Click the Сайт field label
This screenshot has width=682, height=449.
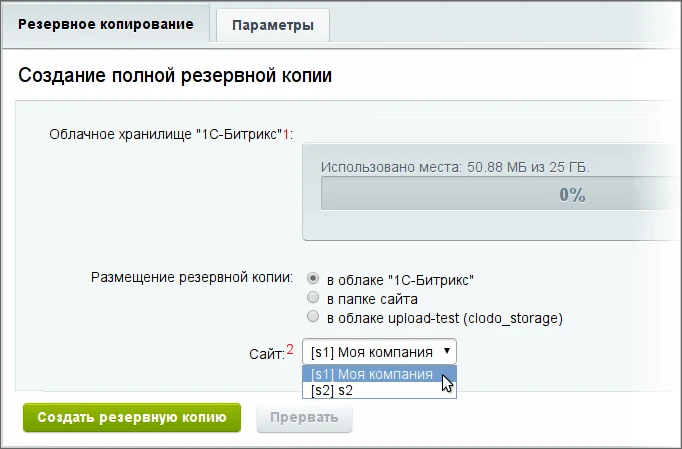point(267,354)
